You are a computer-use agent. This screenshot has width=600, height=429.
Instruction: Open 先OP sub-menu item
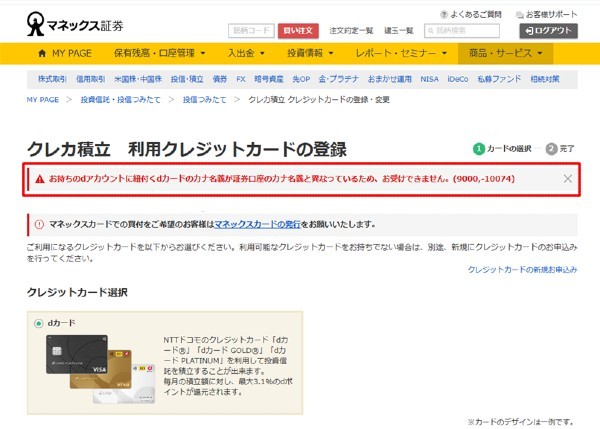[301, 79]
